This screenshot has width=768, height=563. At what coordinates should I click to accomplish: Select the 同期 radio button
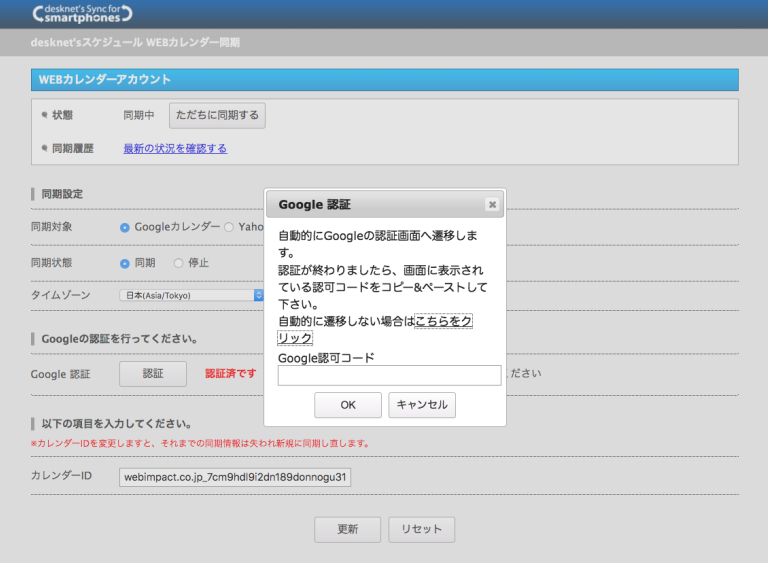point(125,264)
